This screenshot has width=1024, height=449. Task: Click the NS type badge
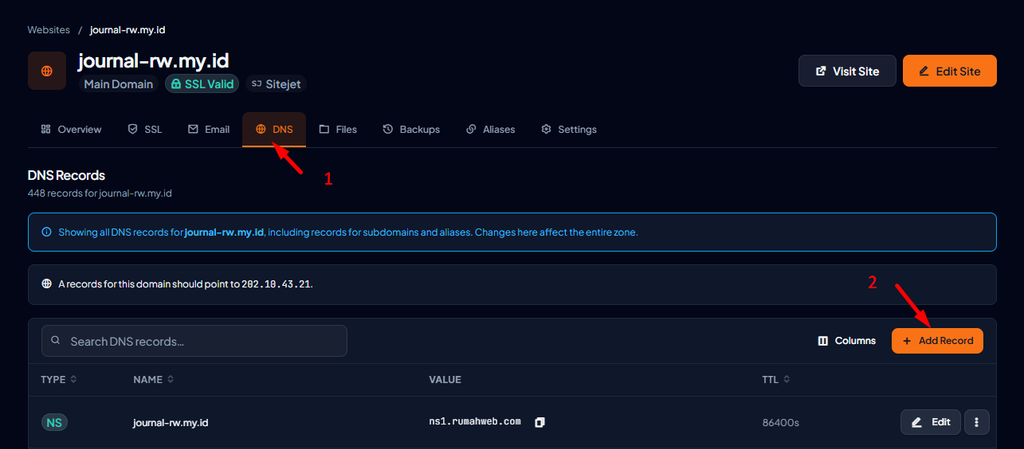click(x=55, y=422)
